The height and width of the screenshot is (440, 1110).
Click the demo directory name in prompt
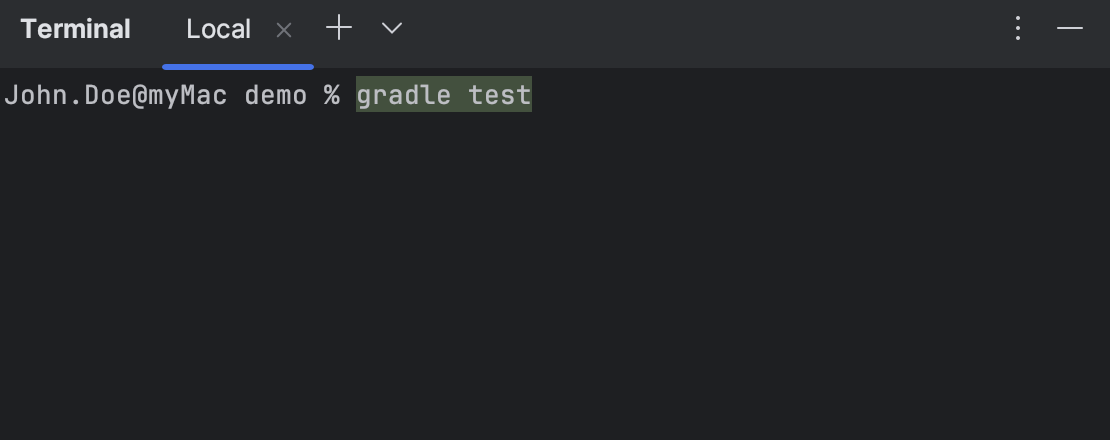coord(275,96)
